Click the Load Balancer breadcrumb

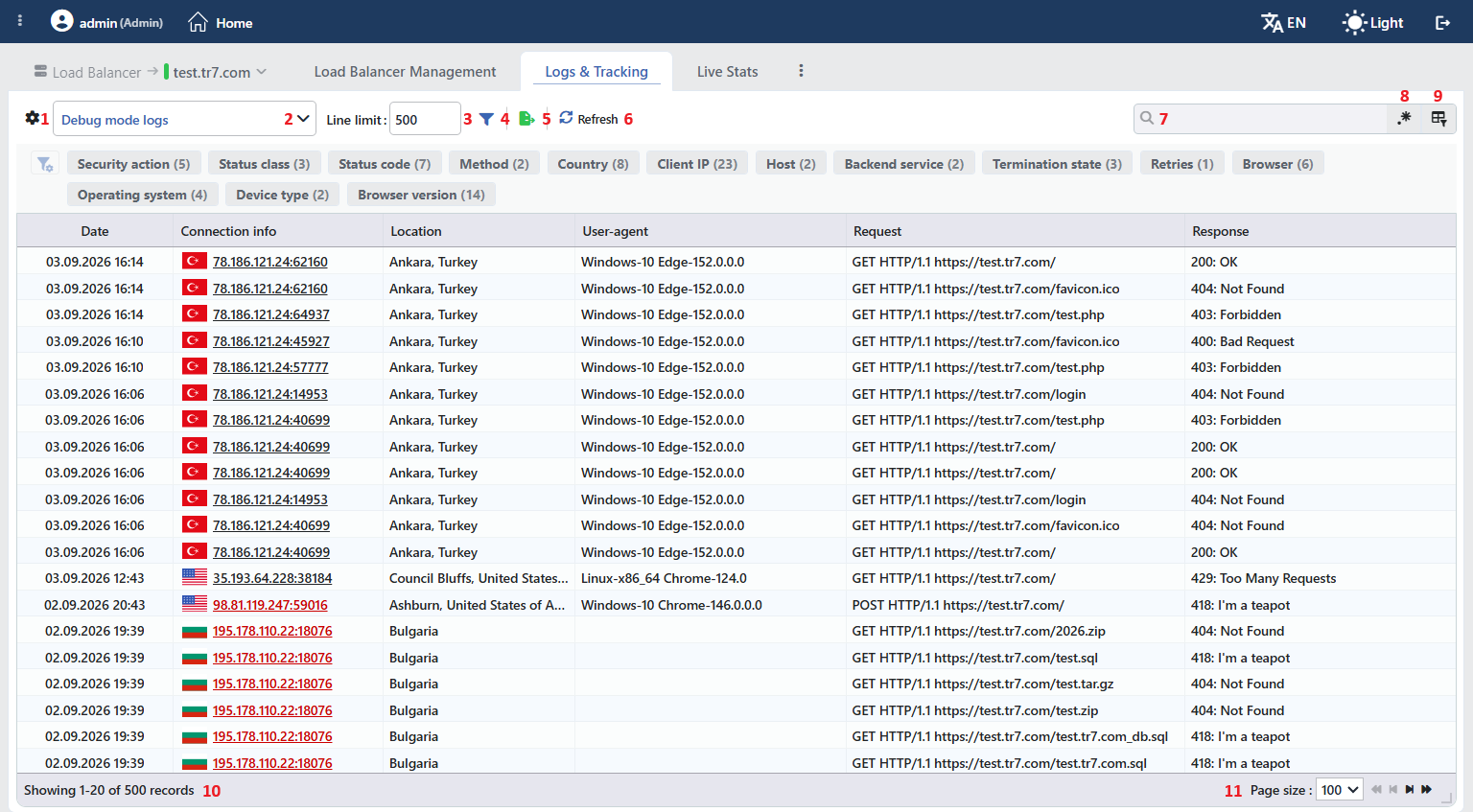87,72
